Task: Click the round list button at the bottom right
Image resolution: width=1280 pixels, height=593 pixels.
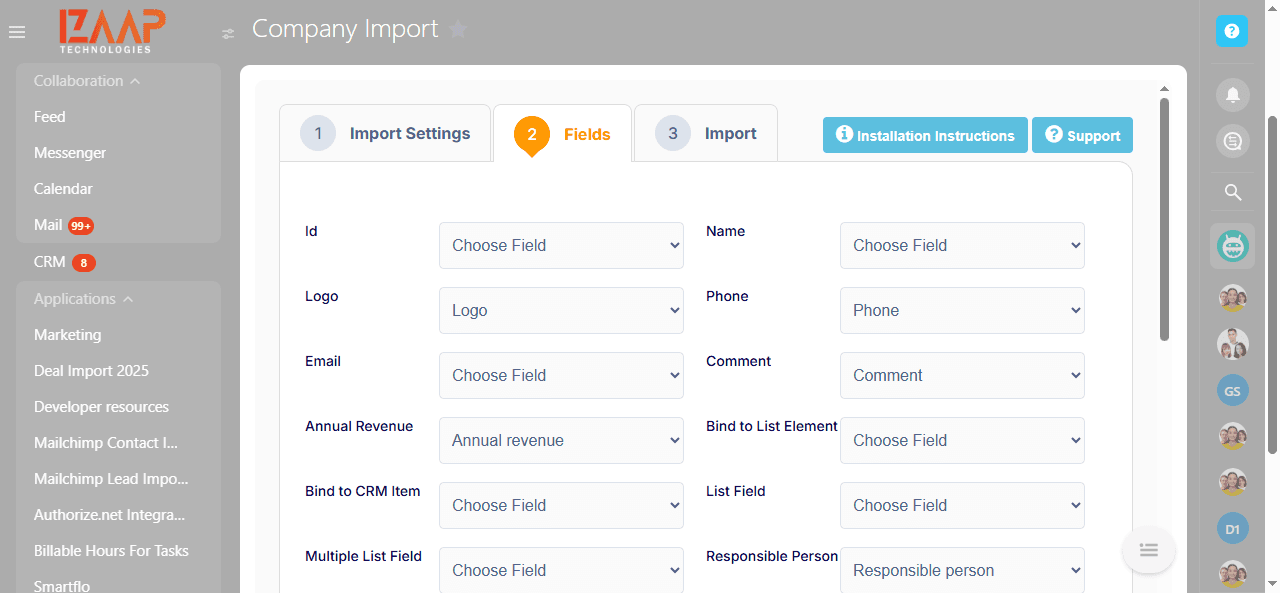Action: click(x=1148, y=550)
